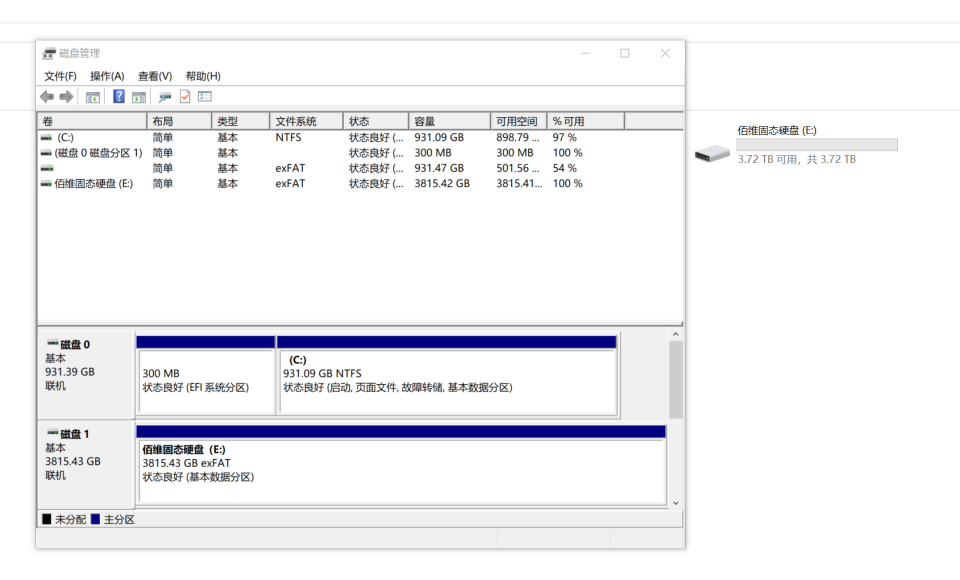Open the 操作(A) menu
Screen dimensions: 960x580
tap(107, 76)
